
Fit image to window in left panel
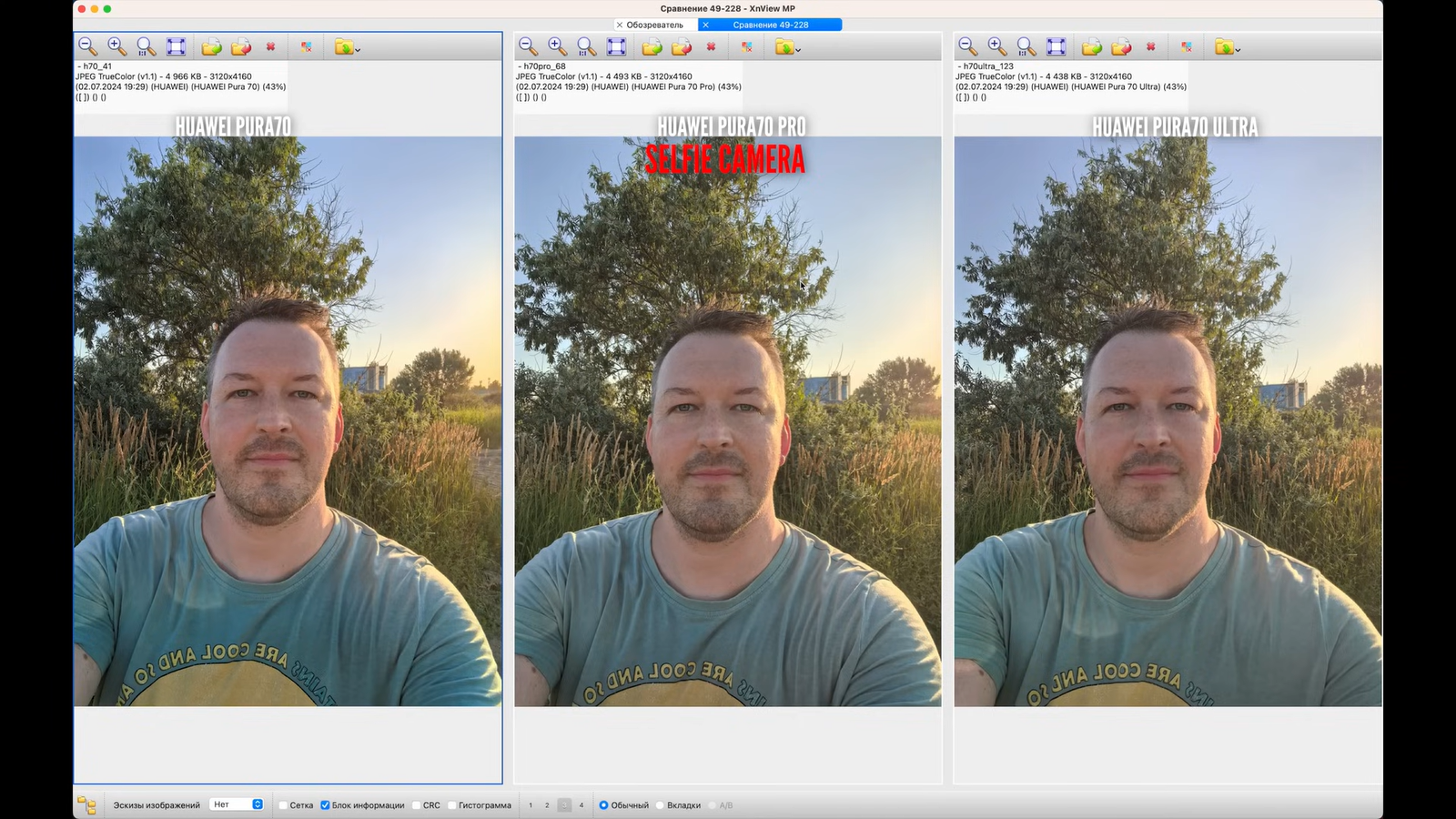pyautogui.click(x=176, y=46)
